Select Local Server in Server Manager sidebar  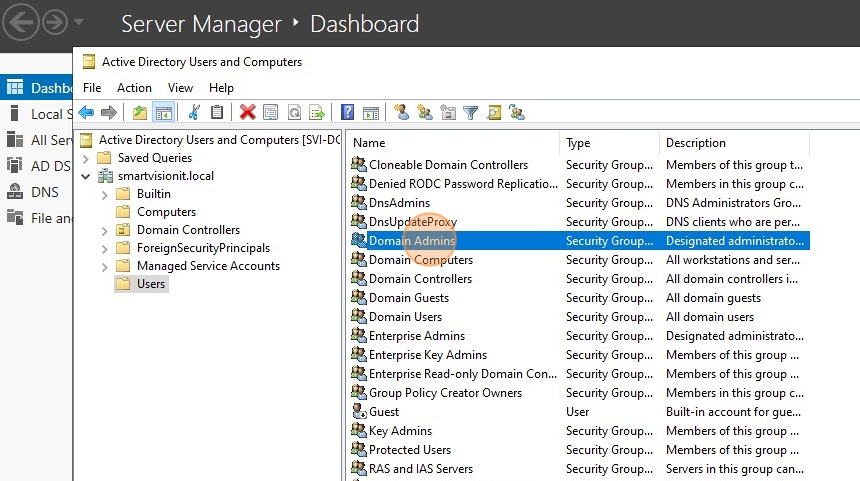point(36,114)
